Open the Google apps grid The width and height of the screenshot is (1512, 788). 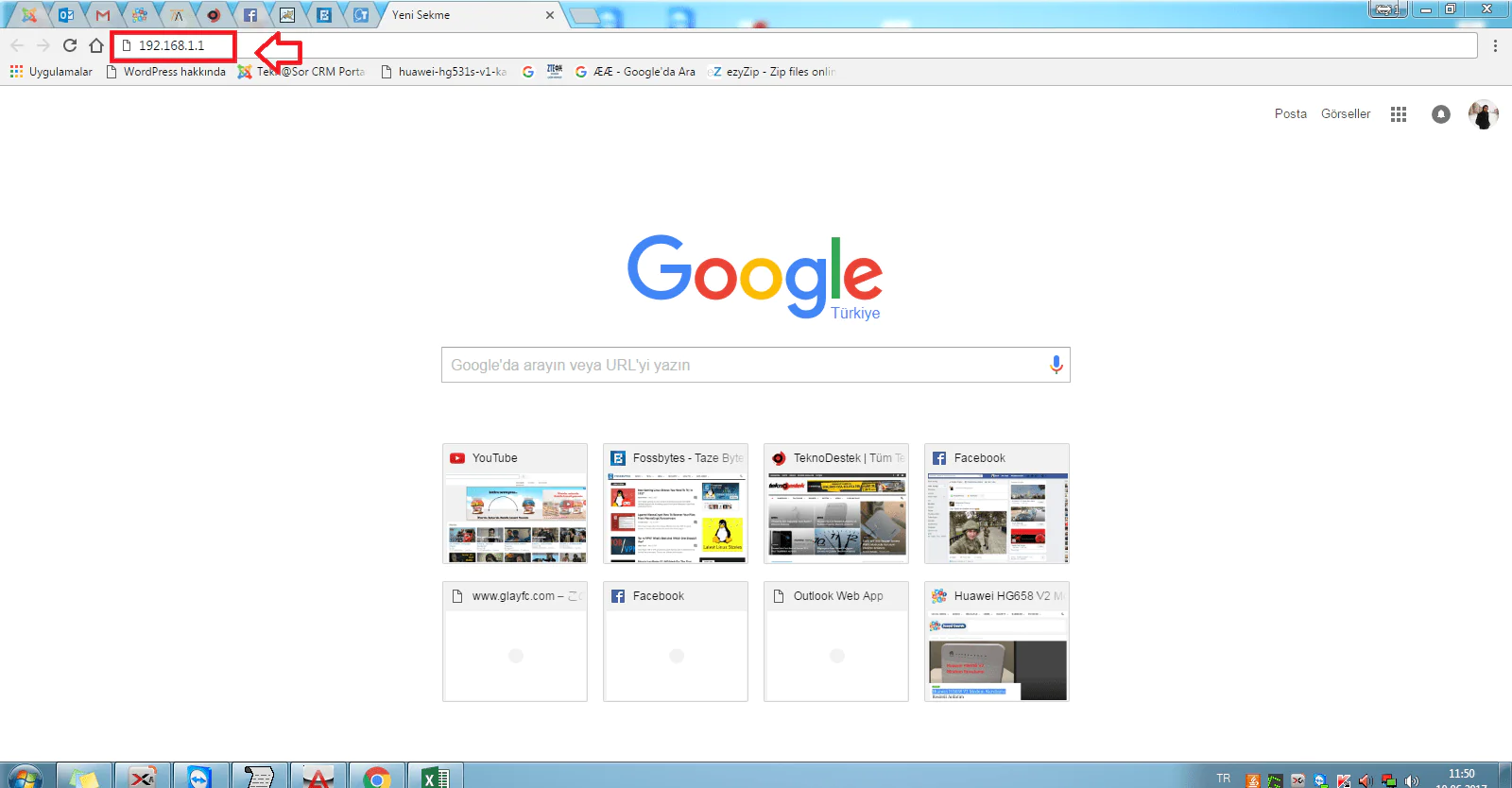(1399, 114)
